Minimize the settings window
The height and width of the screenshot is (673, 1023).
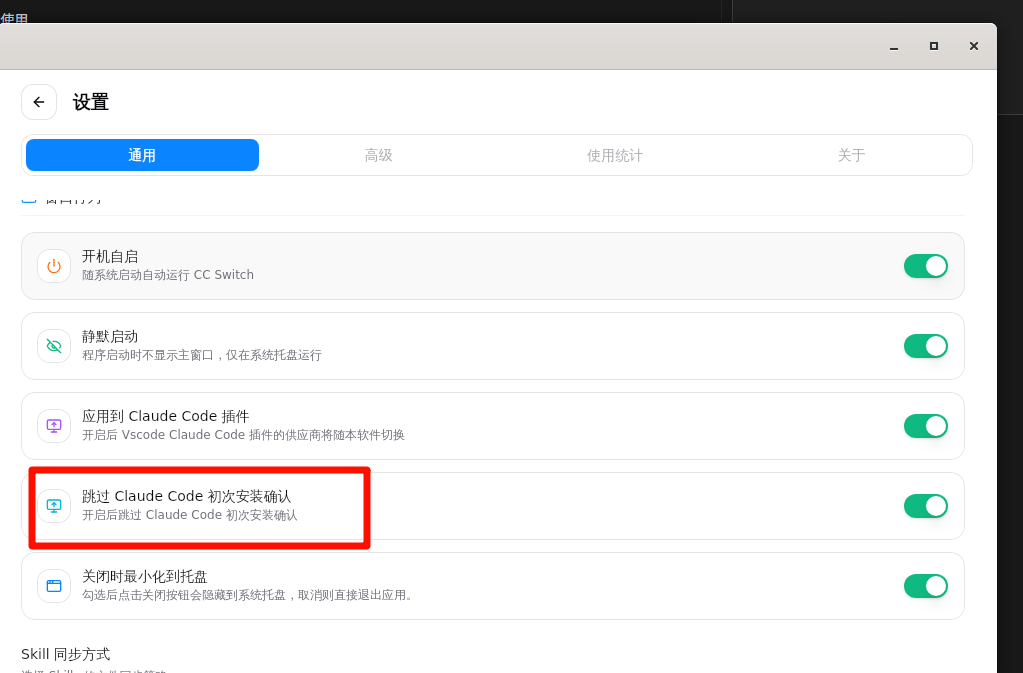(894, 46)
